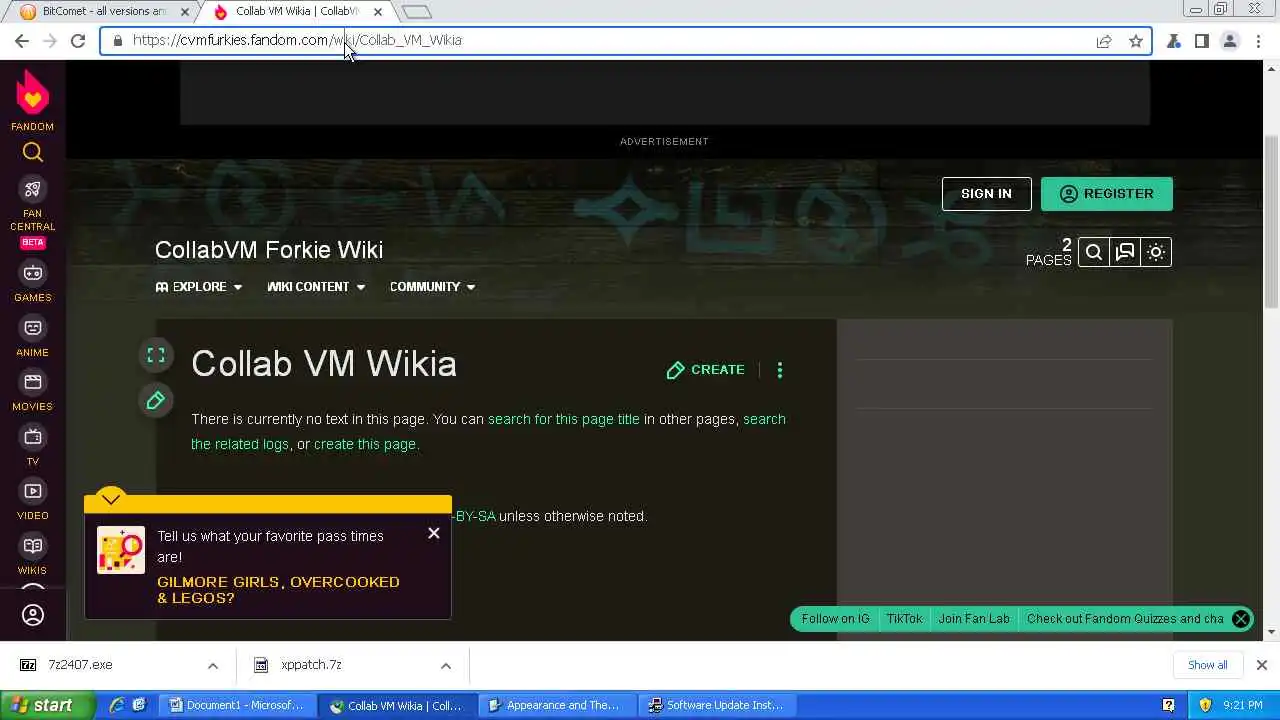The image size is (1280, 720).
Task: Click wiki search magnifier next to Pages count
Action: pos(1094,252)
